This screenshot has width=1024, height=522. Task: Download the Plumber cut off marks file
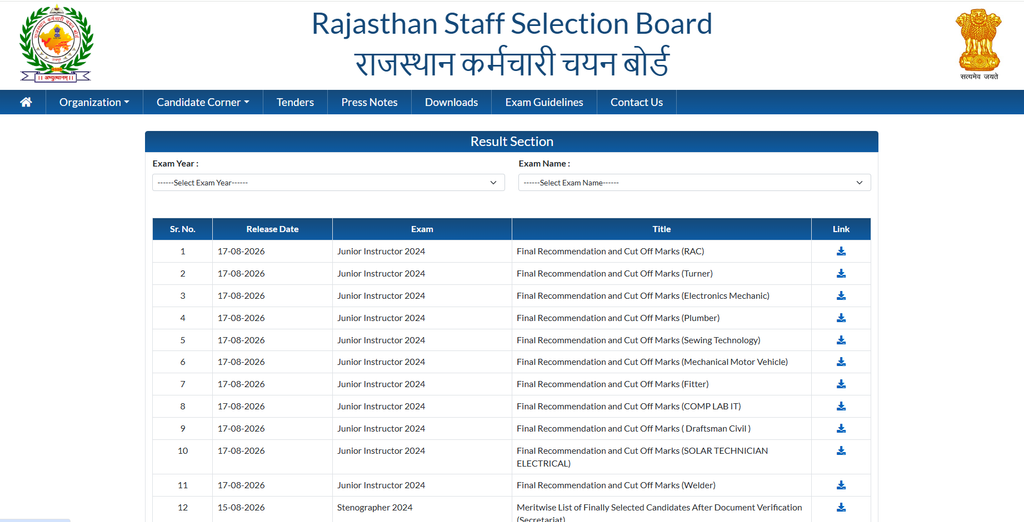point(841,318)
